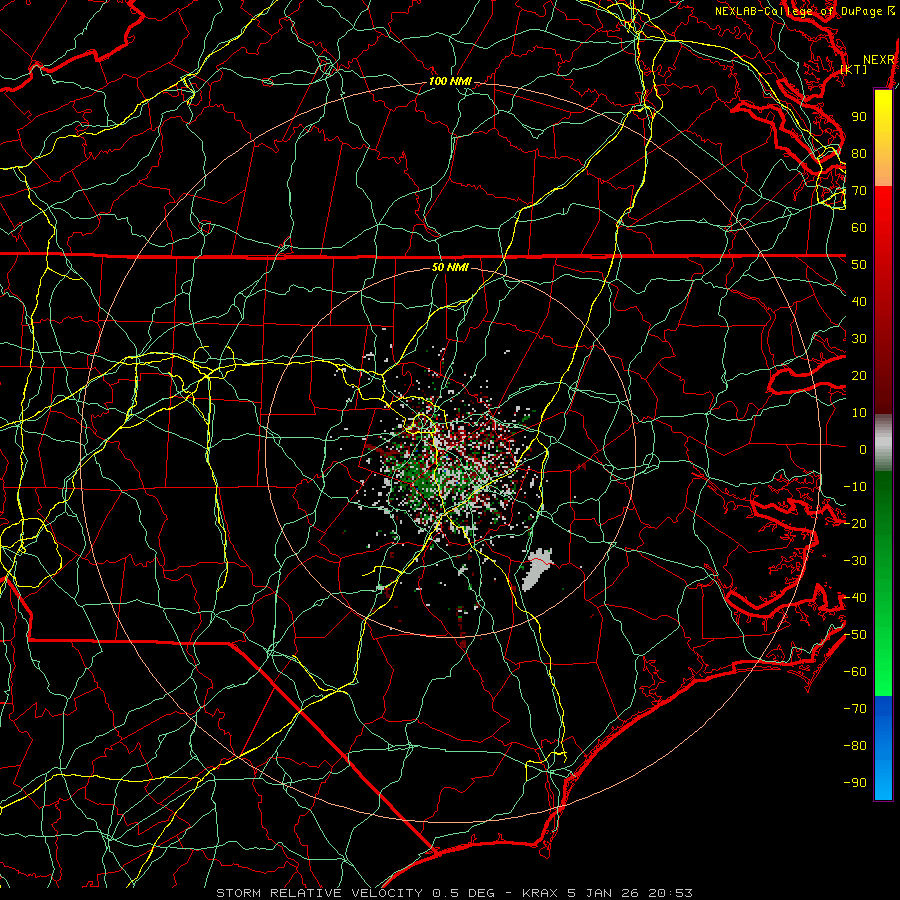Click the "40" value on the velocity scale

click(859, 302)
